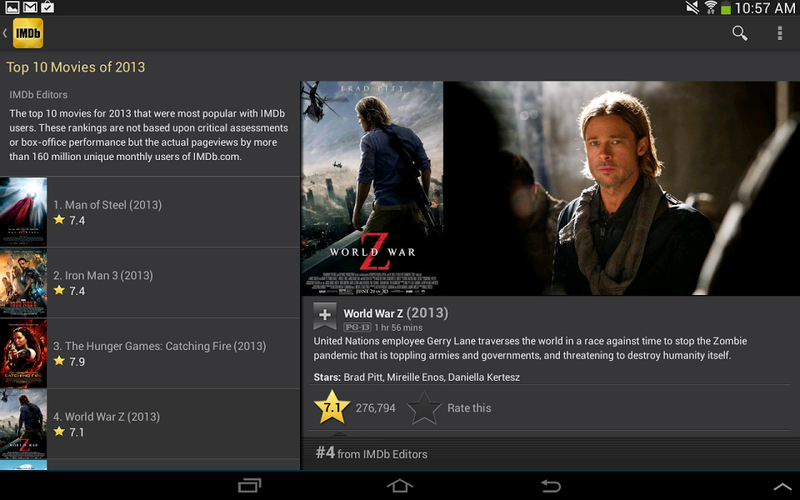The width and height of the screenshot is (800, 500).
Task: Expand the bottom-right up chevron
Action: [x=783, y=486]
